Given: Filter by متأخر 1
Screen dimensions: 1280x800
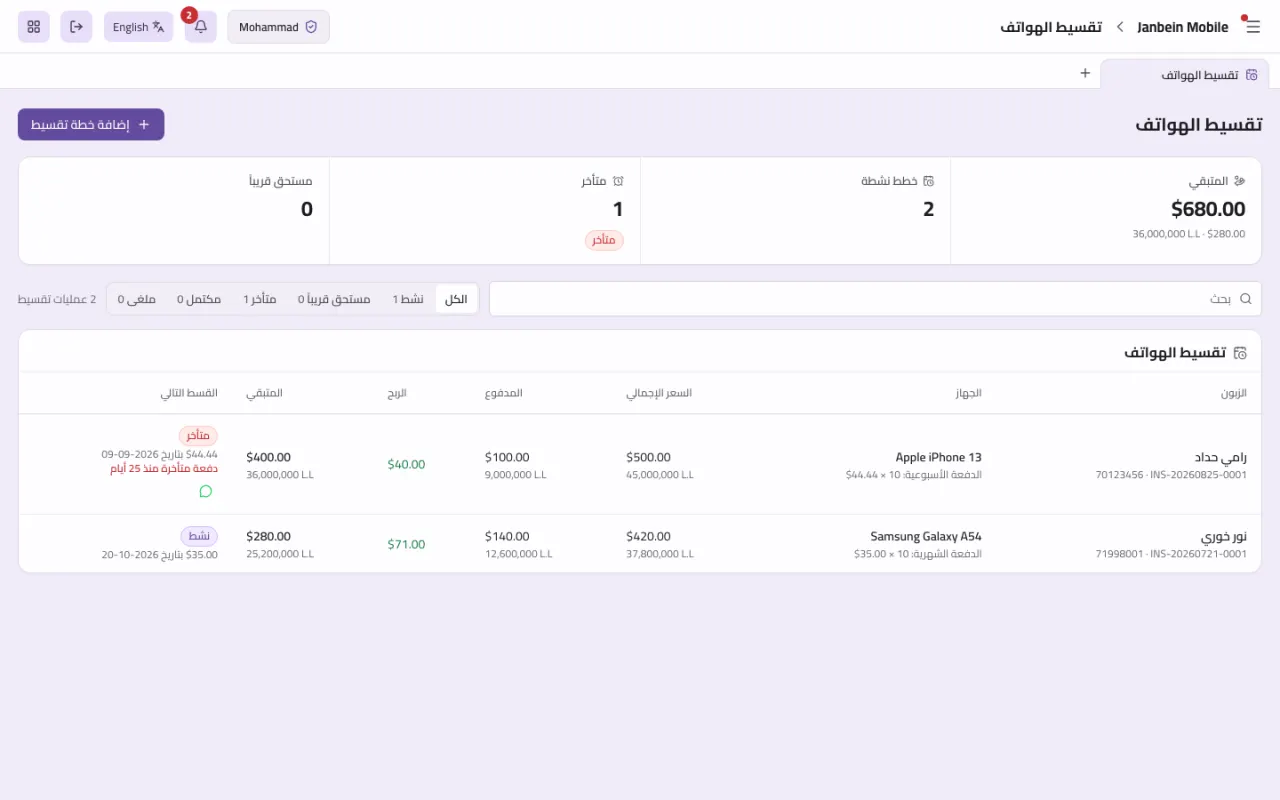Looking at the screenshot, I should (260, 299).
